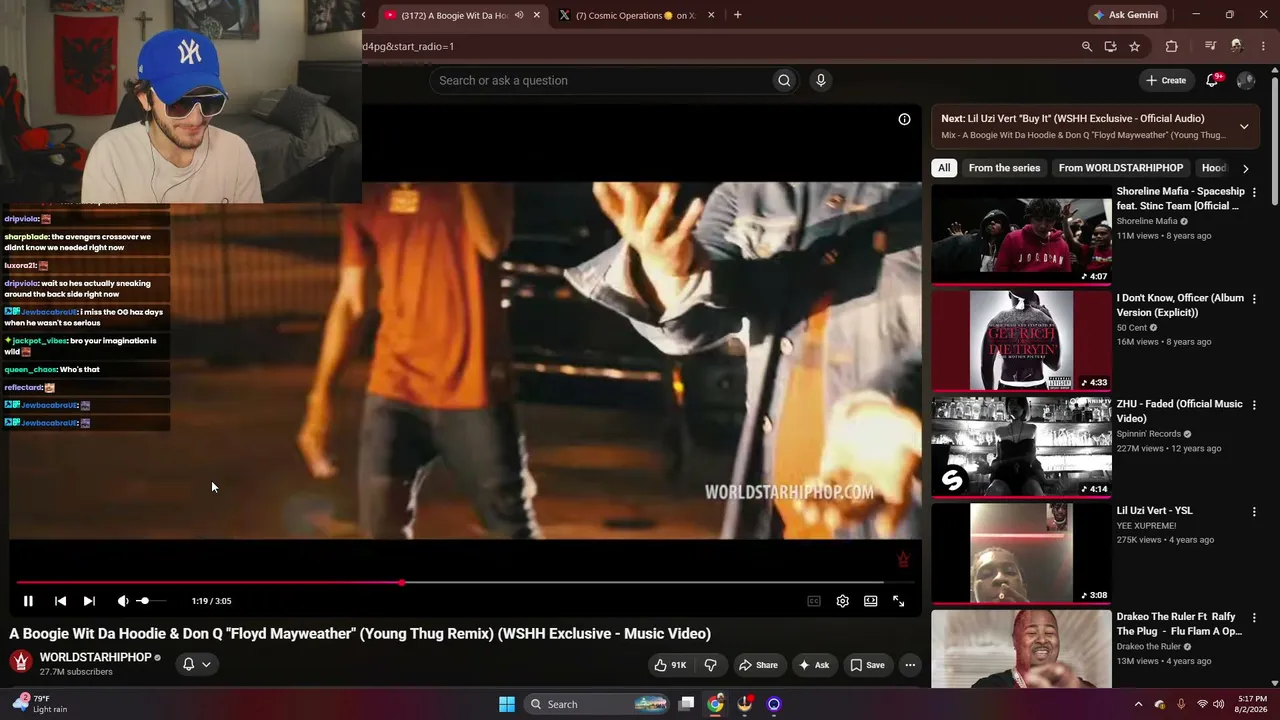The image size is (1280, 720).
Task: Open a new browser tab
Action: (738, 15)
